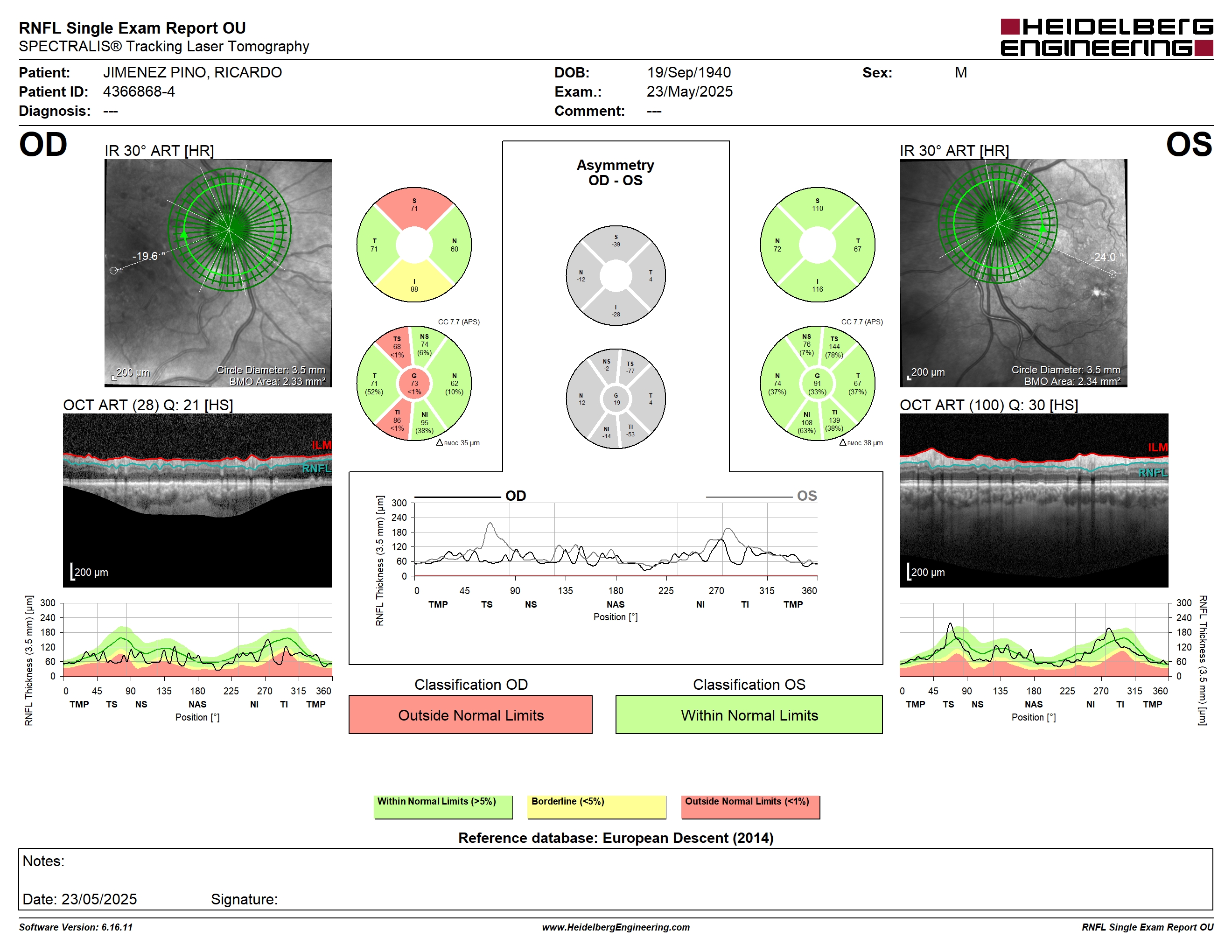Click the Within Normal Limits classification box
The width and height of the screenshot is (1232, 952).
749,714
